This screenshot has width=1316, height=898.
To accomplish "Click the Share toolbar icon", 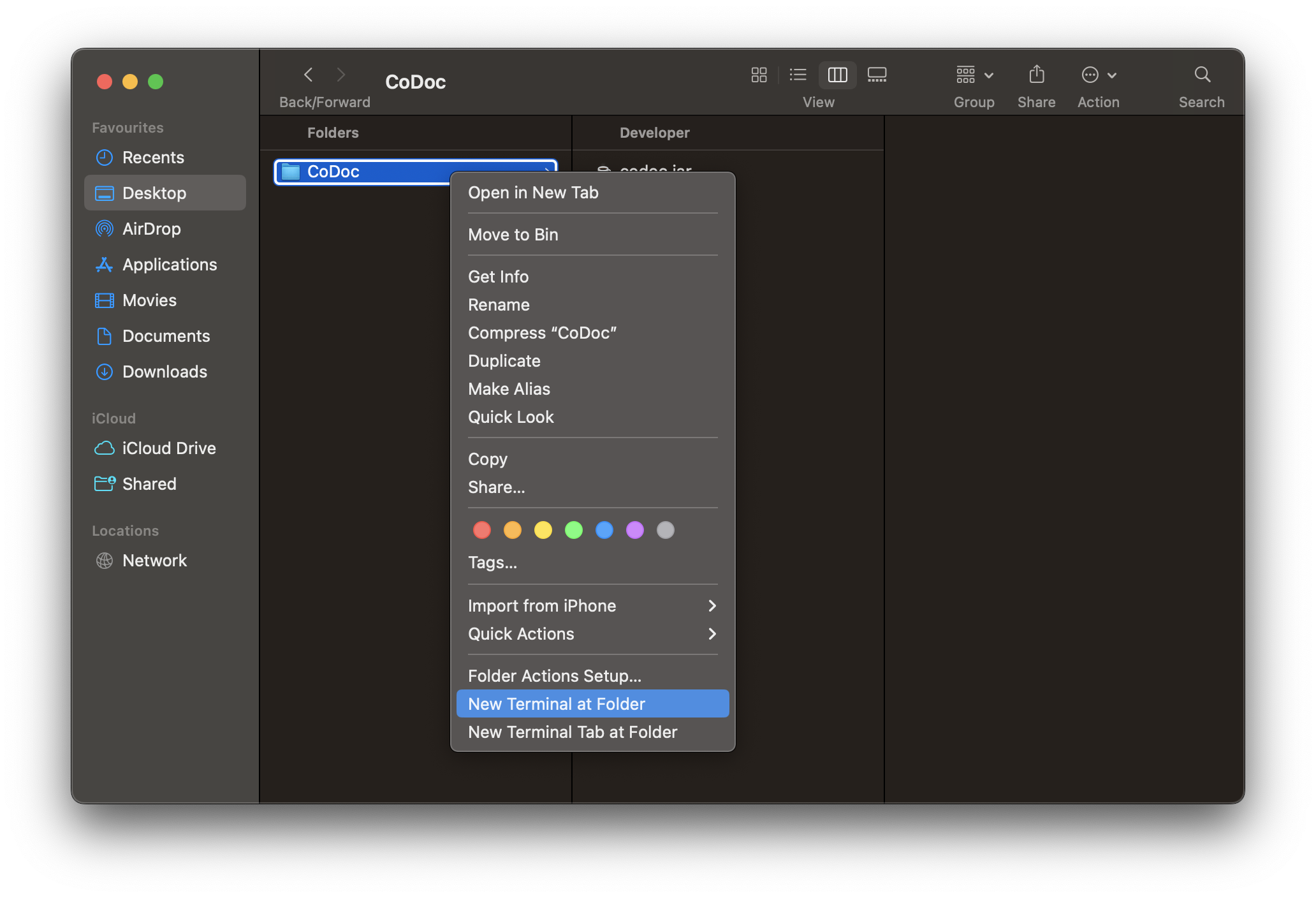I will point(1037,75).
